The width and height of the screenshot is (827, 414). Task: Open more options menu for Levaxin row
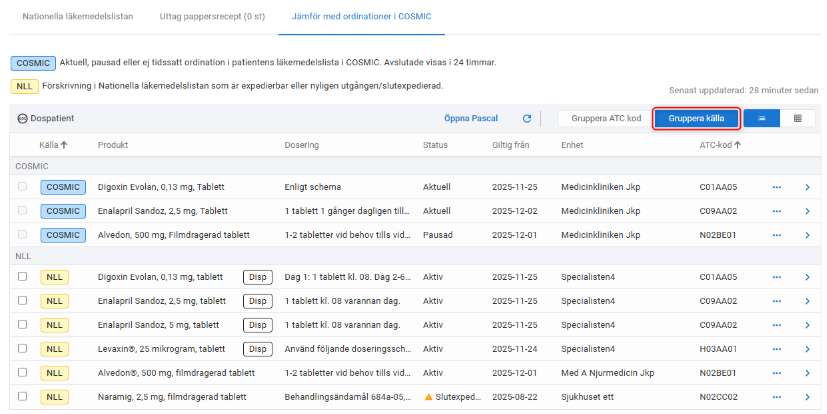(776, 348)
